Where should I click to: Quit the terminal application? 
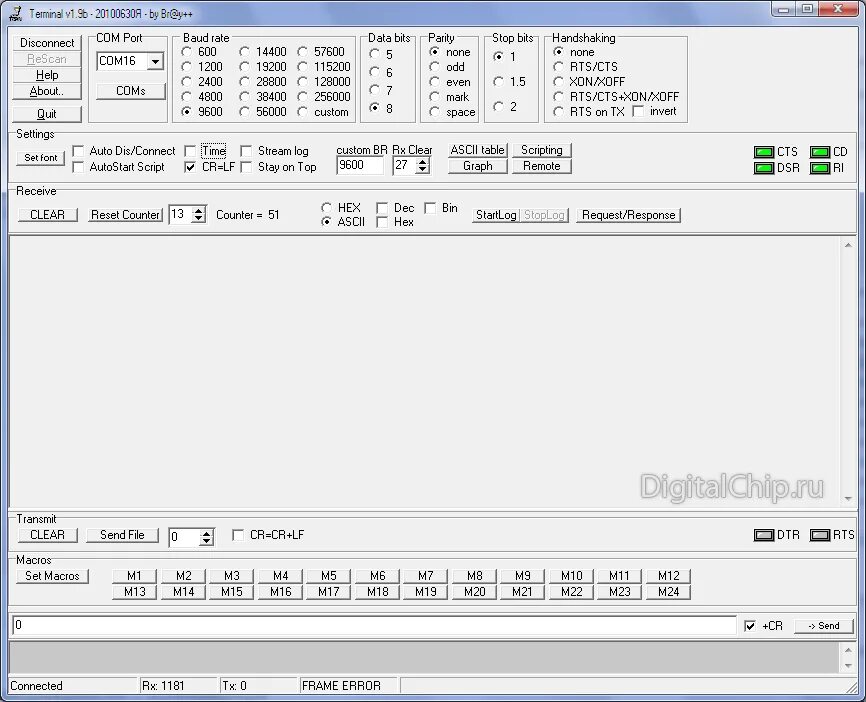47,114
